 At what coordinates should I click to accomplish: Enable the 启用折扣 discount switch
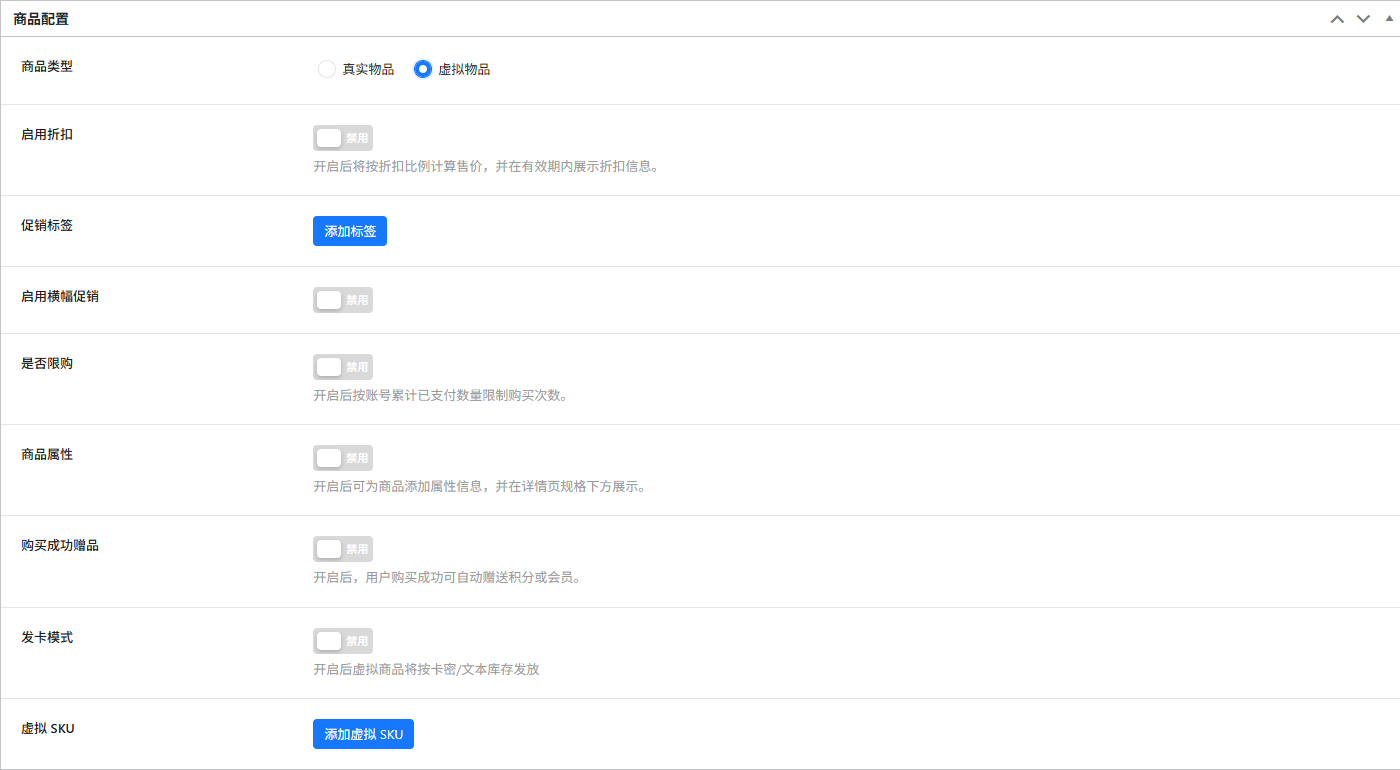[343, 138]
